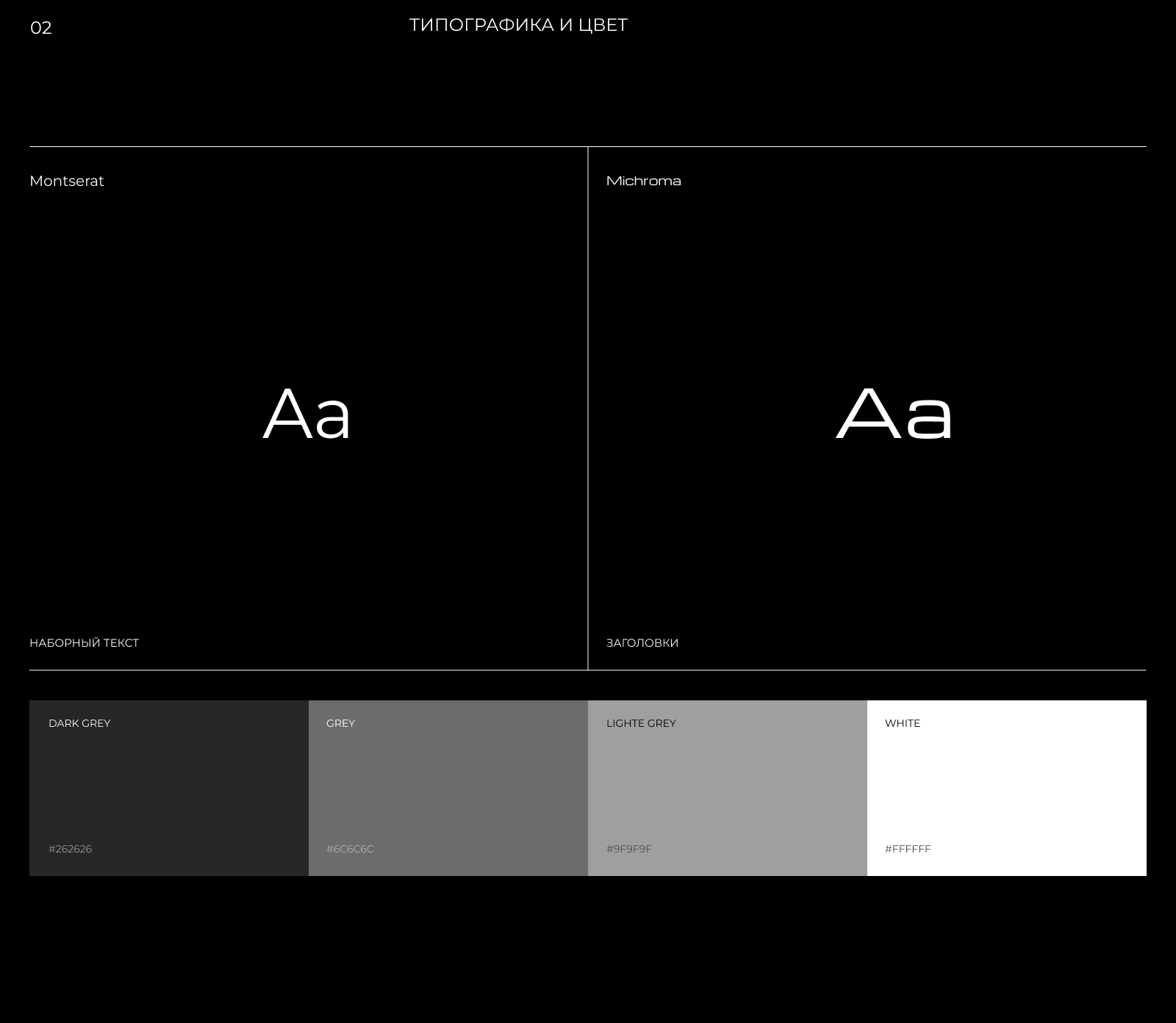This screenshot has width=1176, height=1023.
Task: Click the 'LIGHTE GREY' swatch label
Action: (641, 723)
